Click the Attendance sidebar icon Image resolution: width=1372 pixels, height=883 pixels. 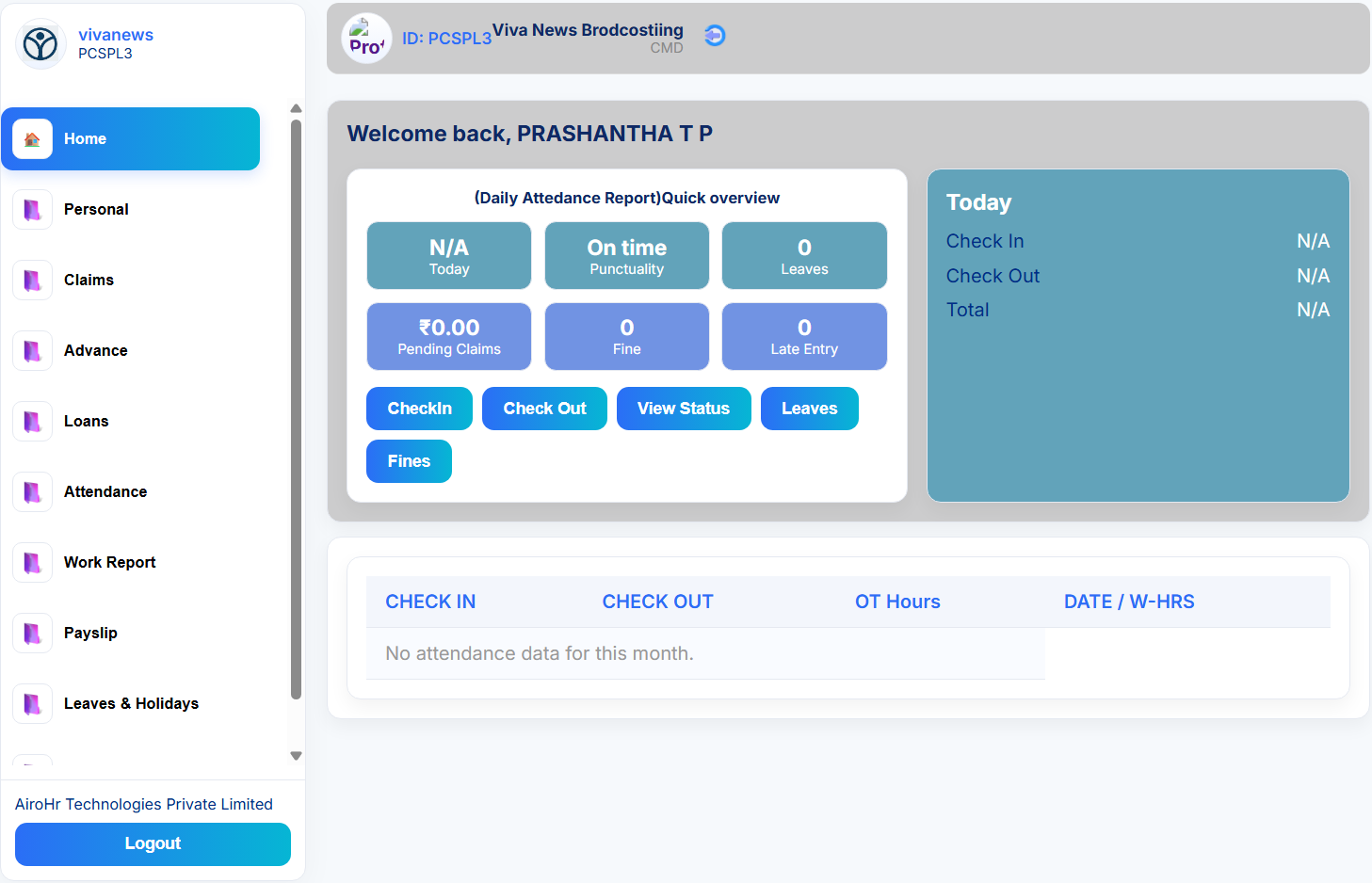coord(32,491)
